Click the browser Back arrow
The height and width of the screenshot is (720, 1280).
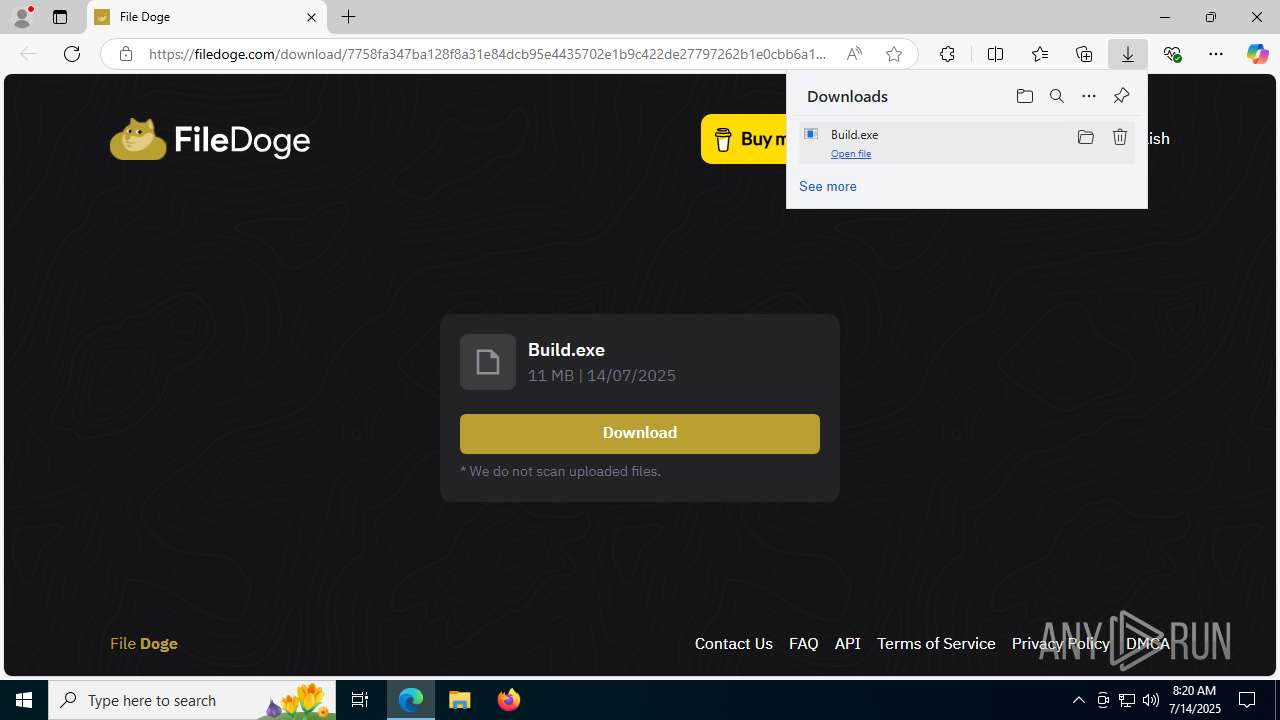pyautogui.click(x=28, y=54)
